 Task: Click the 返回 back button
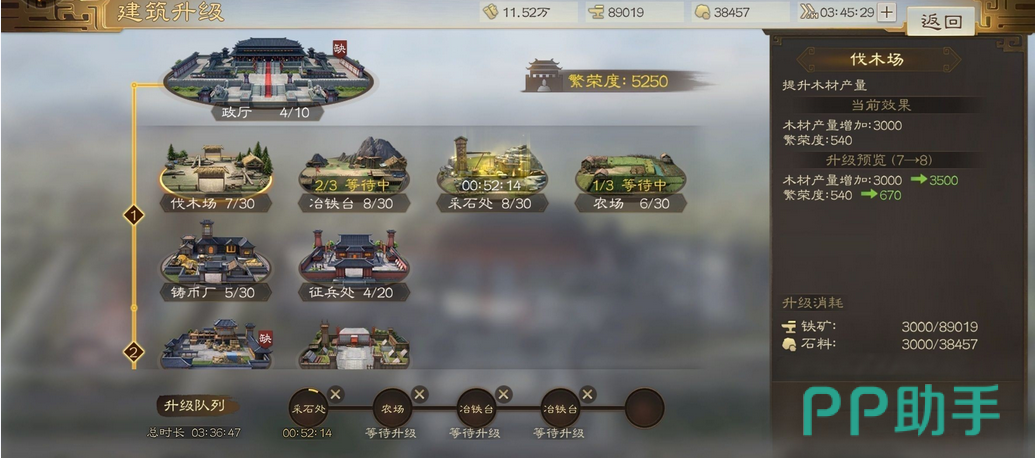941,22
